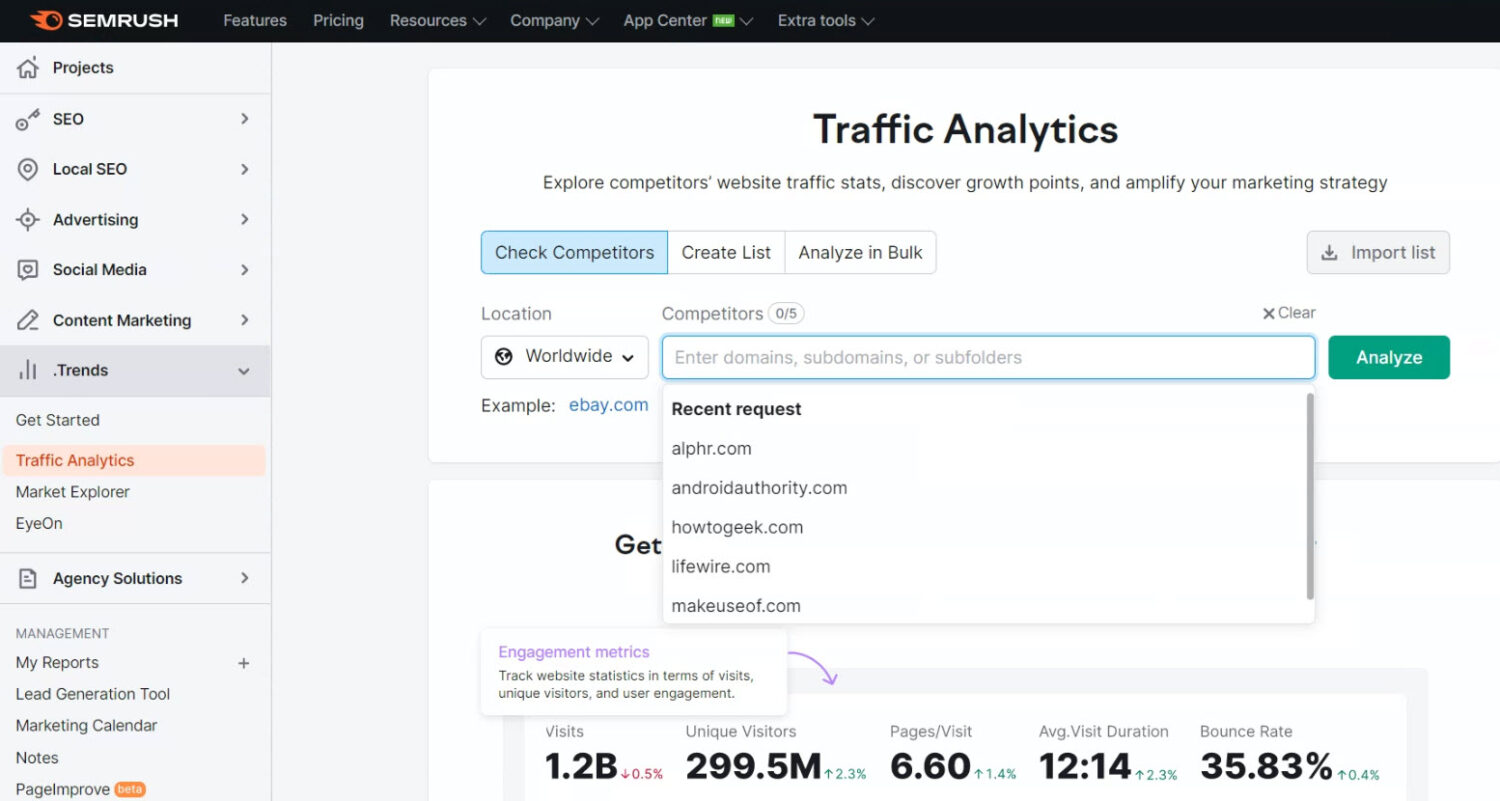Click the plus icon beside My Reports

coord(243,663)
